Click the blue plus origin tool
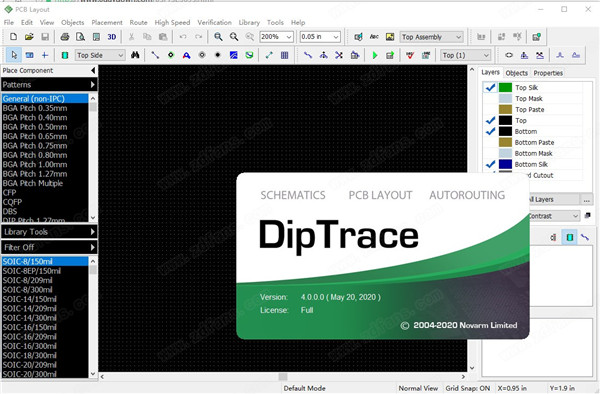 click(x=45, y=55)
